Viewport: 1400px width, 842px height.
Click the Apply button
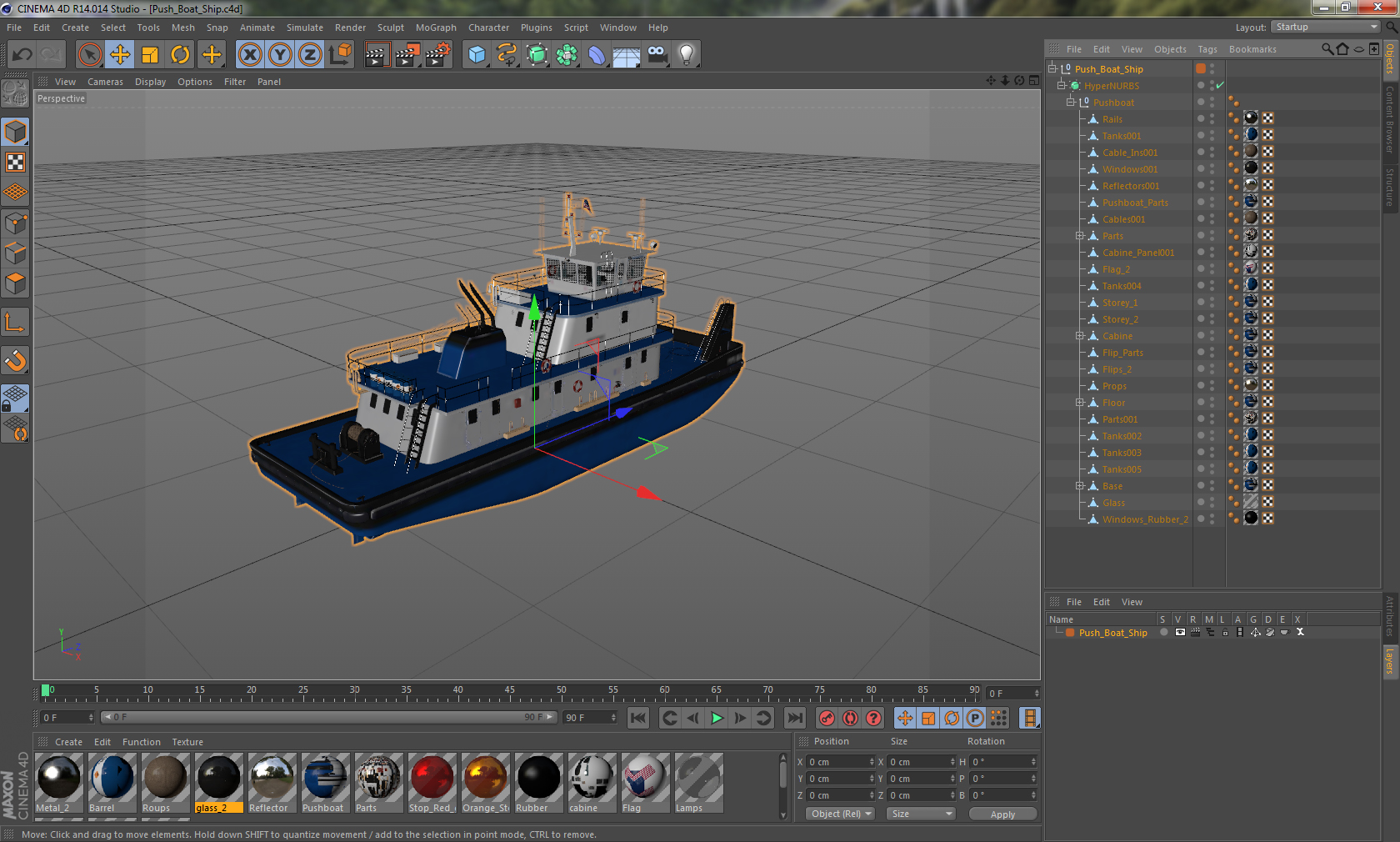click(1002, 814)
